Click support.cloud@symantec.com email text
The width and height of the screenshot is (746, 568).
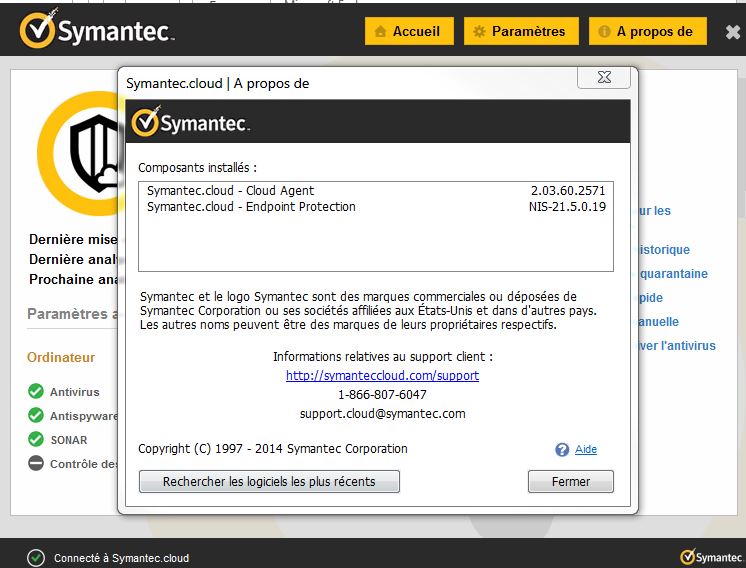[x=383, y=414]
